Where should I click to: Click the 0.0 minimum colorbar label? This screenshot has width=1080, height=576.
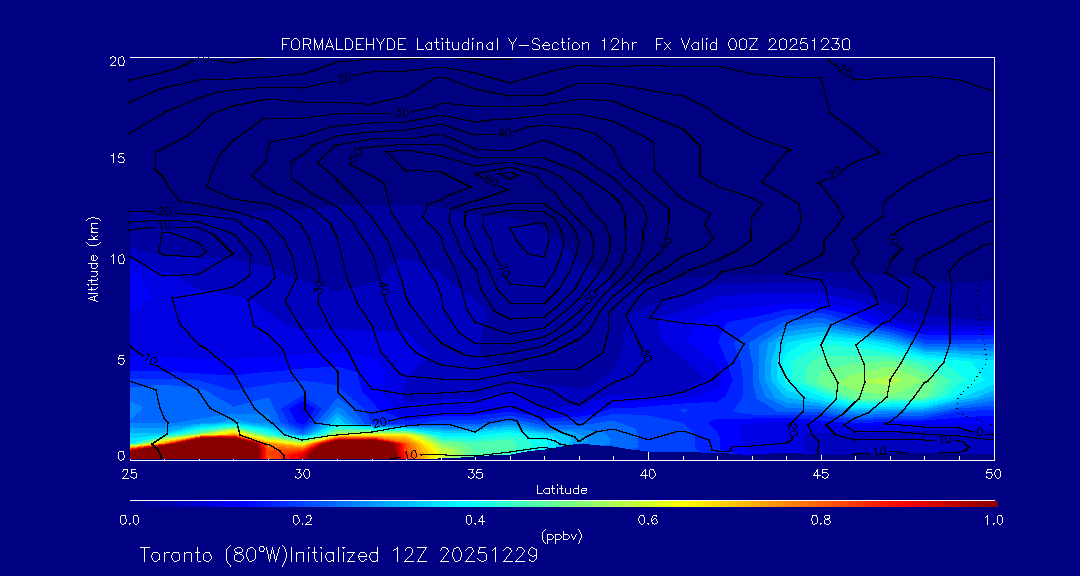129,520
